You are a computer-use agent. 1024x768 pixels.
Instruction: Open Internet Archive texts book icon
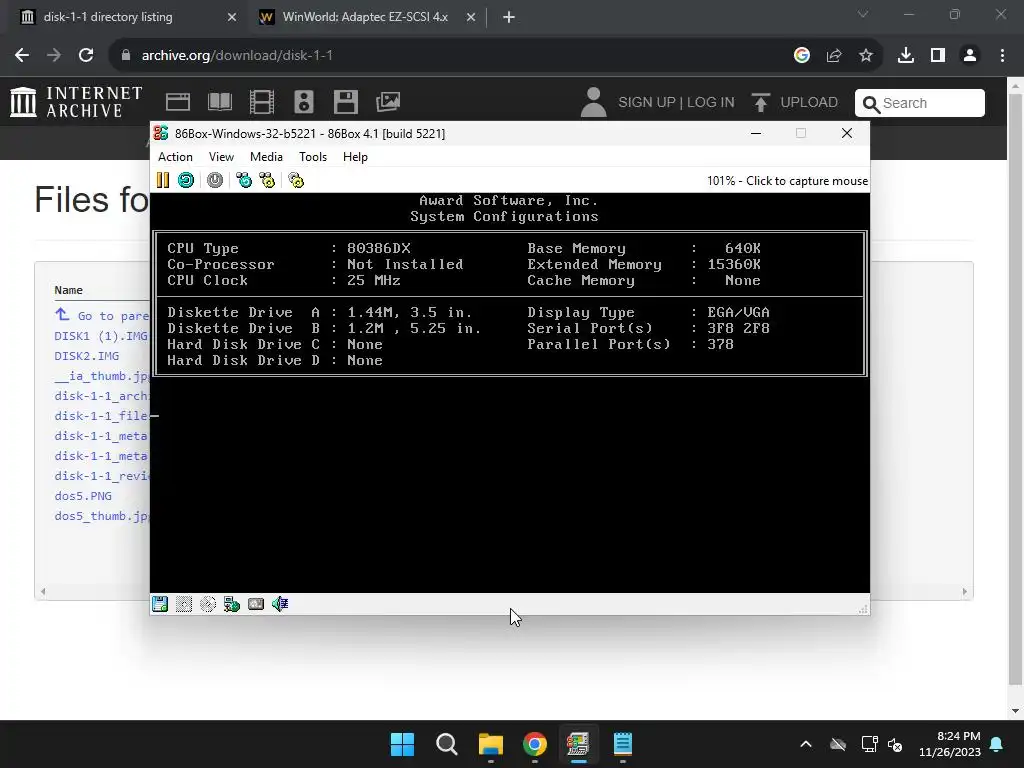tap(219, 102)
